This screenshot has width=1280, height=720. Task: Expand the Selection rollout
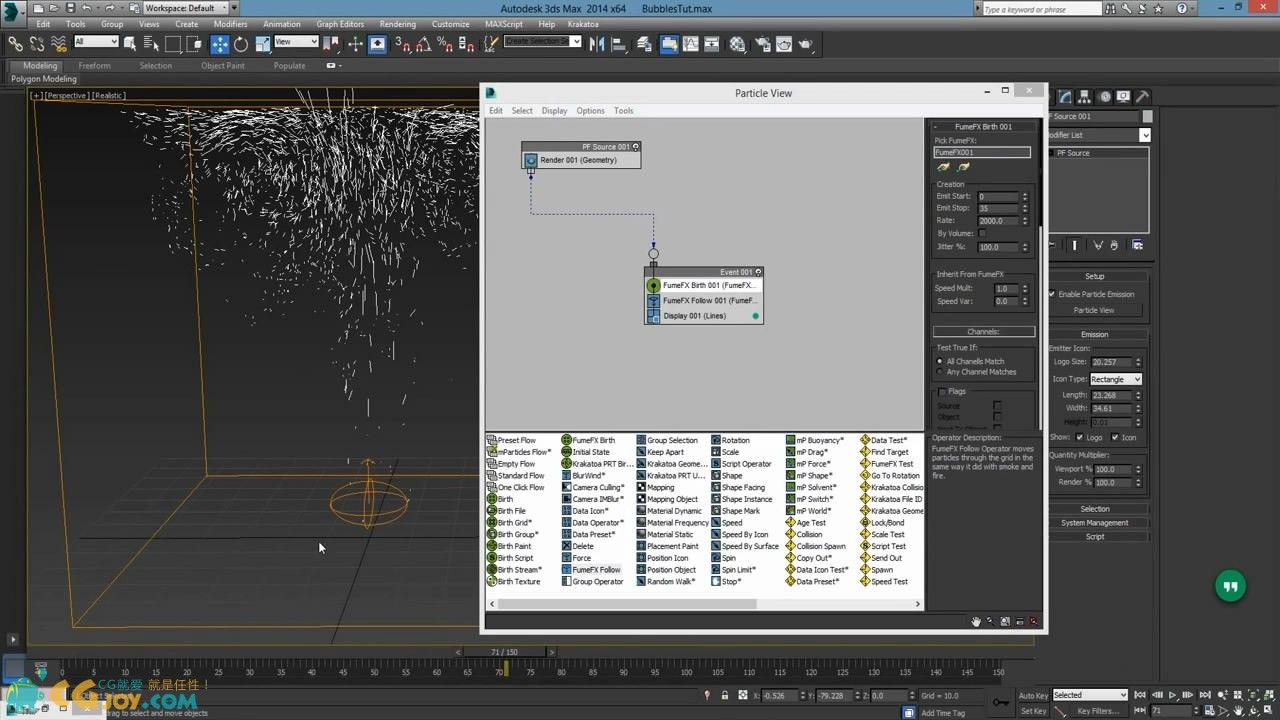pos(1095,509)
